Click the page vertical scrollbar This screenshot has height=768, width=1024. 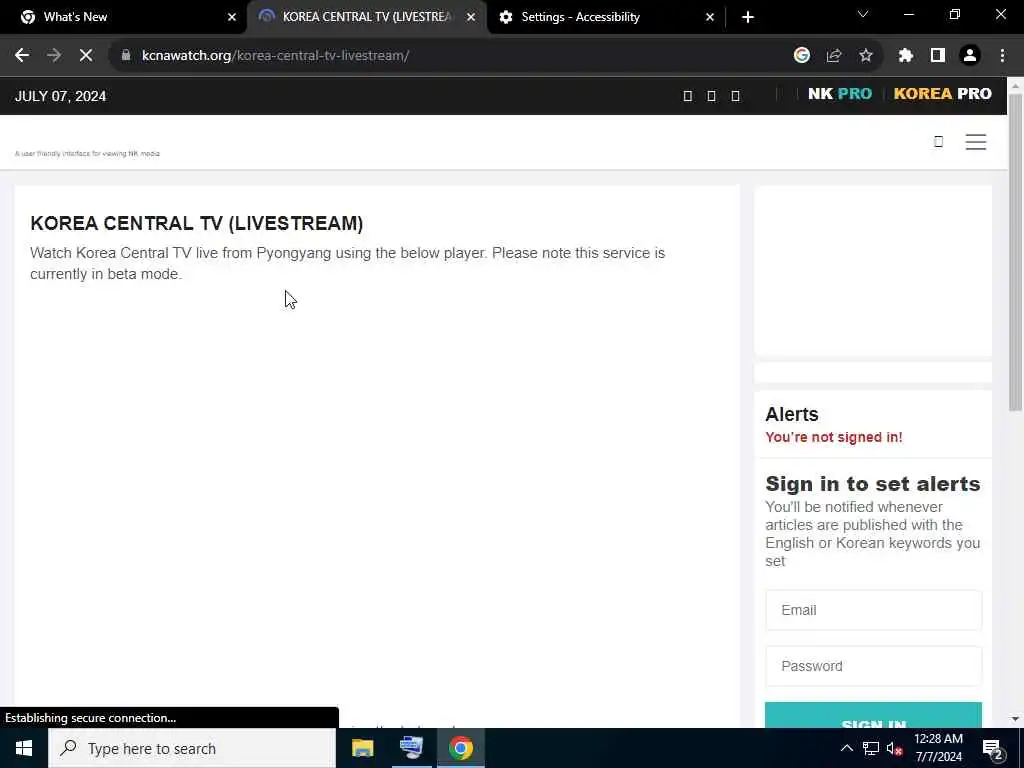1015,252
